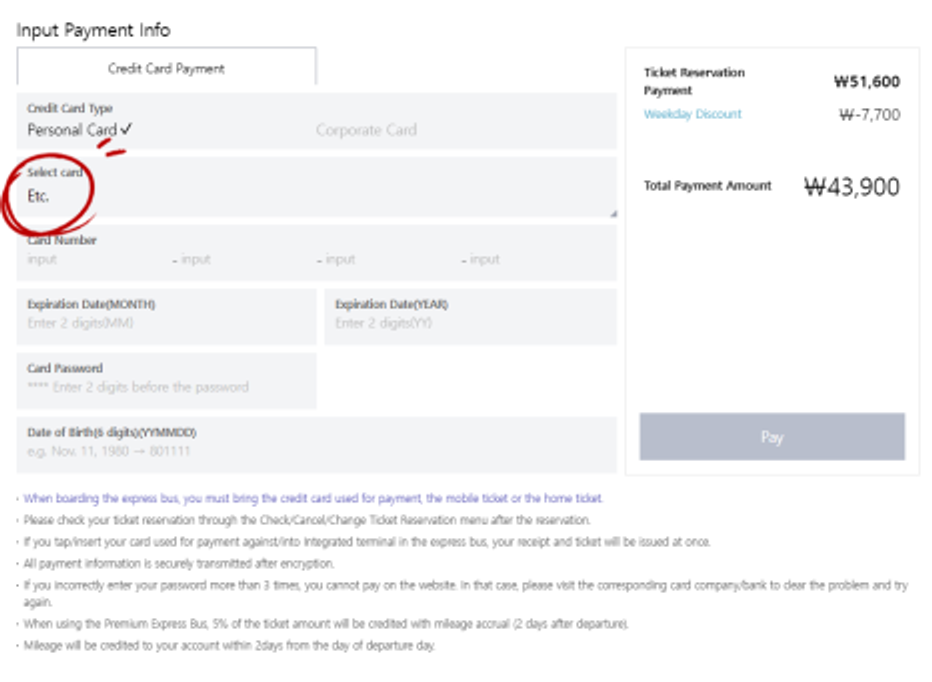932x682 pixels.
Task: Choose Personal Card type
Action: 72,130
